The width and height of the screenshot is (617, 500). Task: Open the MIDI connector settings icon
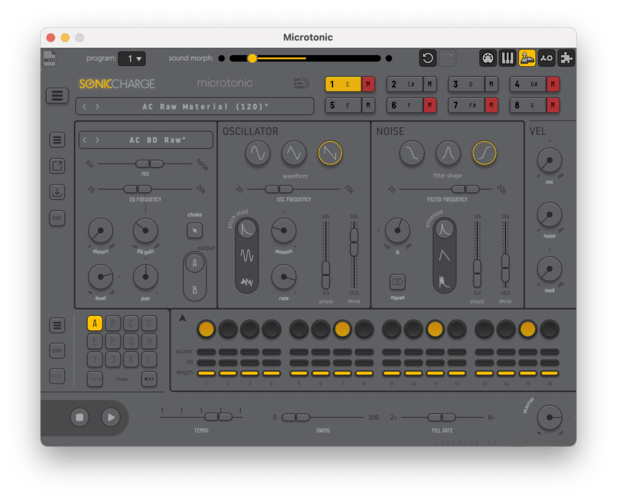pyautogui.click(x=488, y=58)
